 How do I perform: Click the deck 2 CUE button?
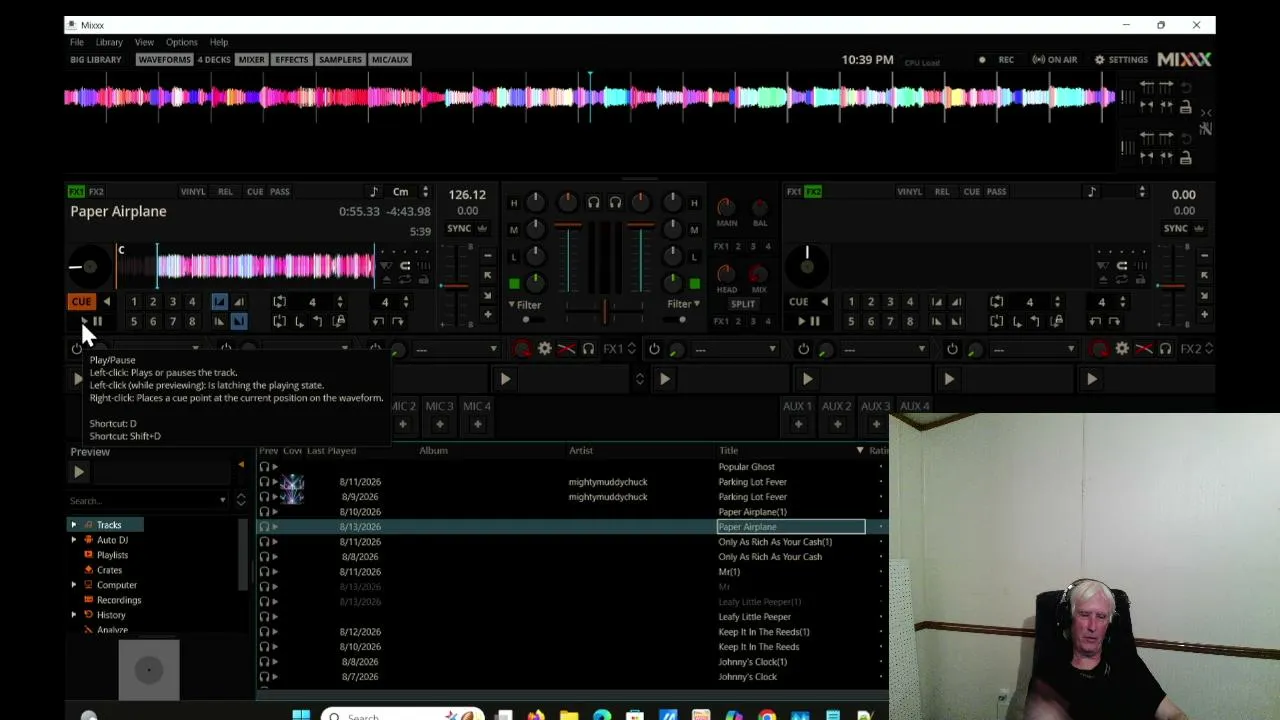pos(798,301)
